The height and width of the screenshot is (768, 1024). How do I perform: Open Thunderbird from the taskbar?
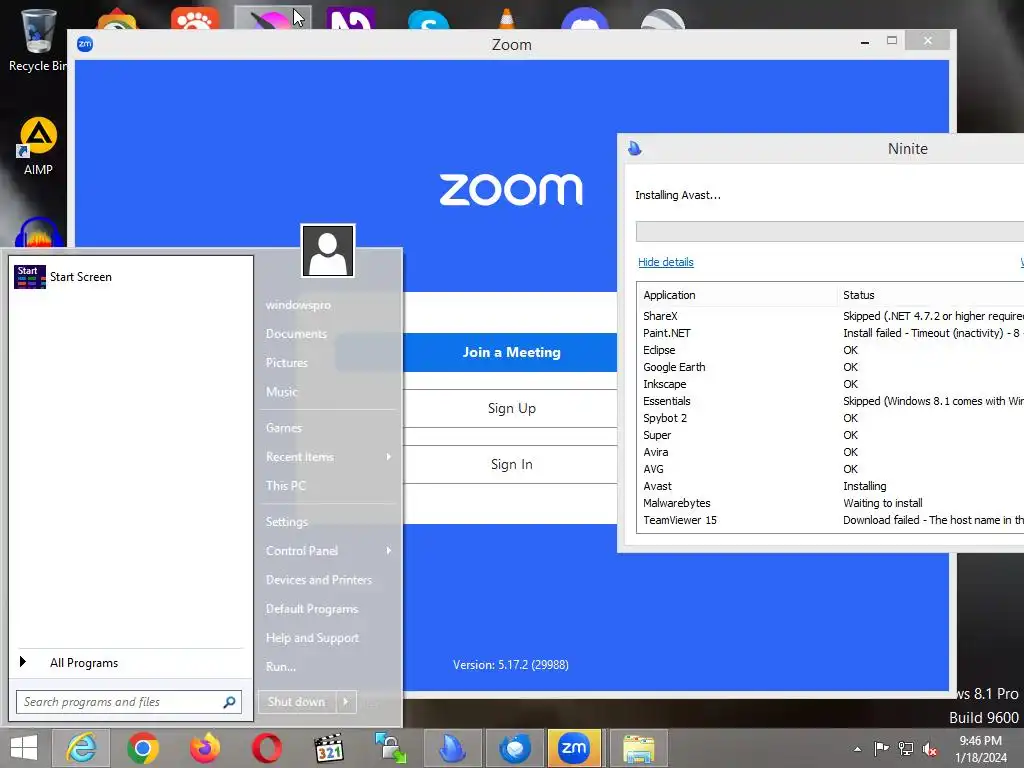click(x=515, y=748)
